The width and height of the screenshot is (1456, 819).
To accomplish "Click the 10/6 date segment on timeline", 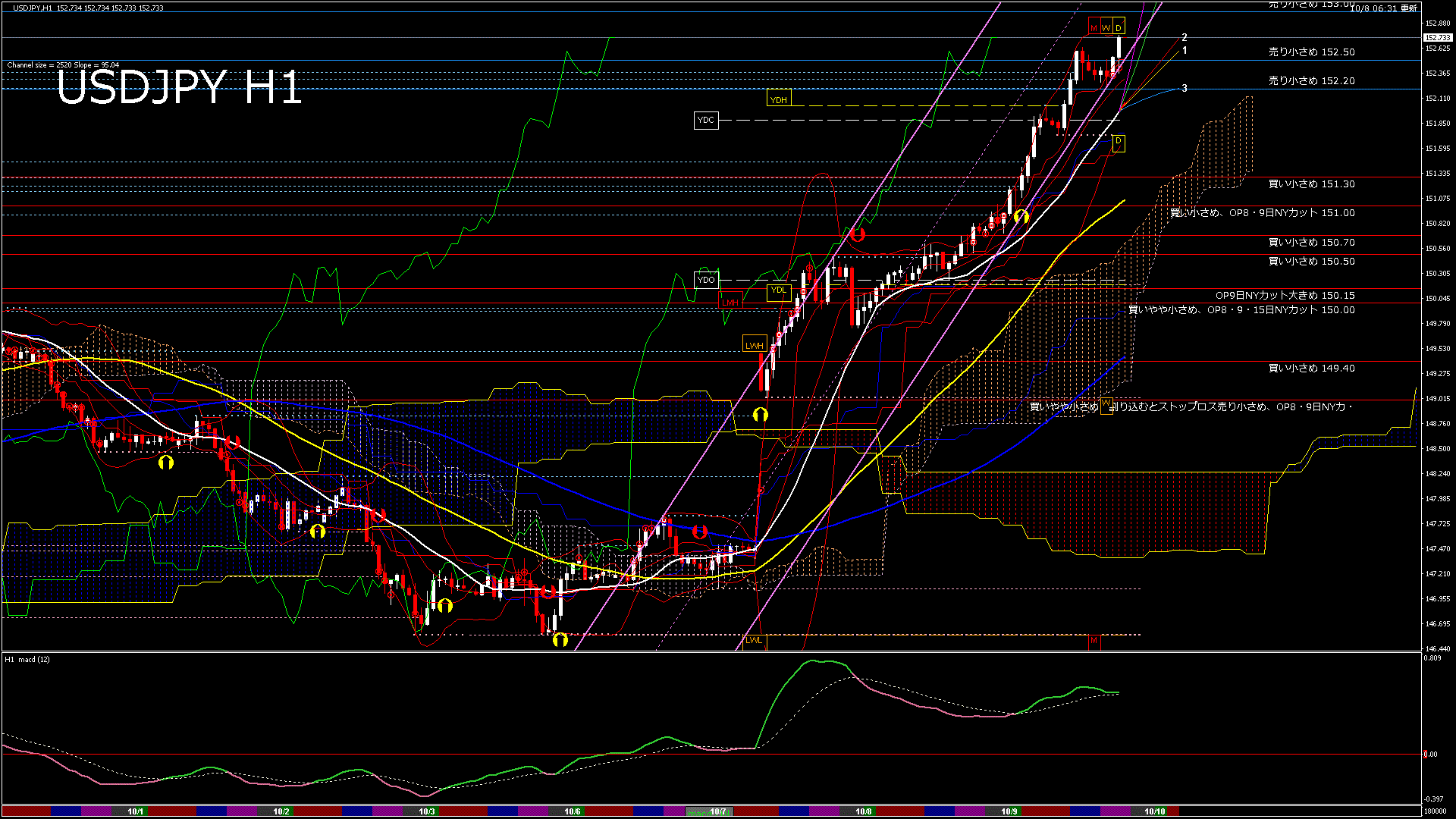I will pos(573,811).
